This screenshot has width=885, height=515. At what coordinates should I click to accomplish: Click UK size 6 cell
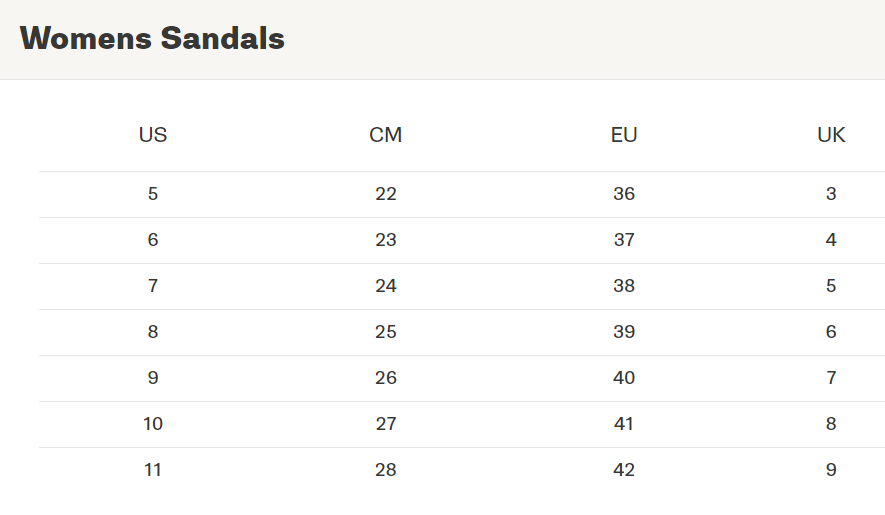(x=831, y=332)
